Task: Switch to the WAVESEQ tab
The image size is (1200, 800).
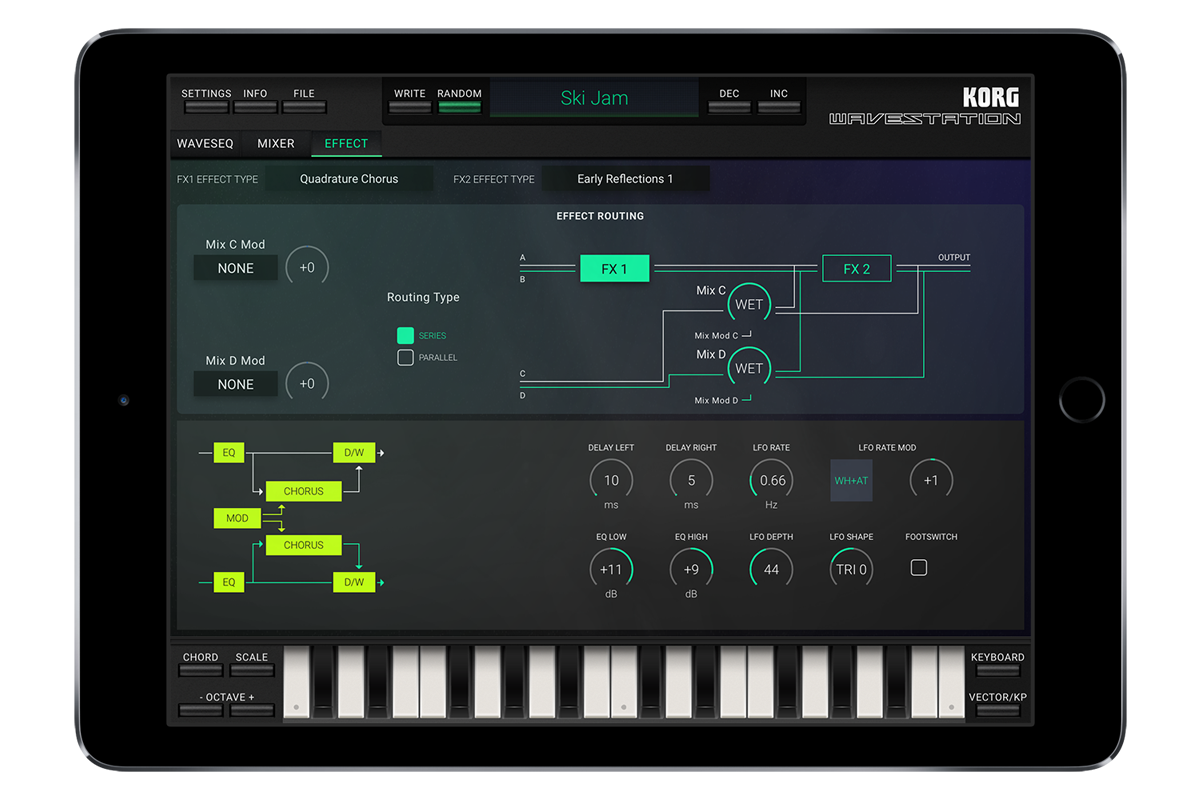Action: tap(205, 144)
